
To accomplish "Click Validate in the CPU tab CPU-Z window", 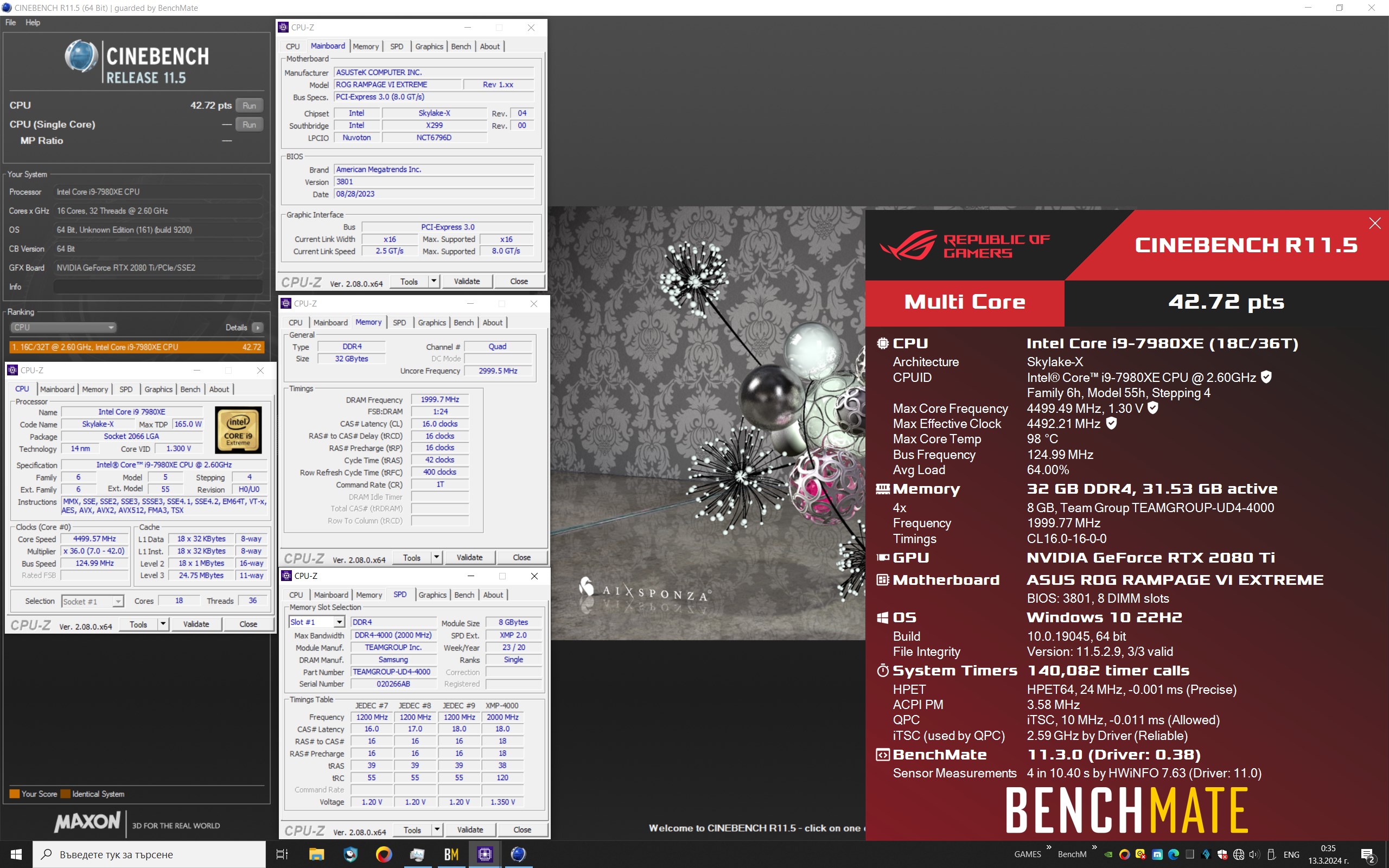I will (196, 624).
